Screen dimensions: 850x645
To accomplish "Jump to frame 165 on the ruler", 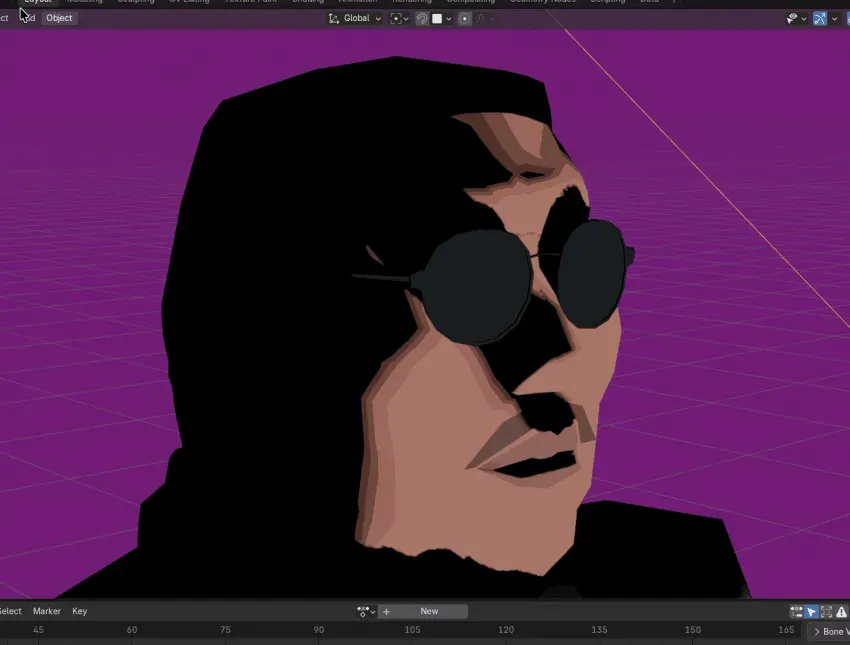I will click(x=786, y=630).
